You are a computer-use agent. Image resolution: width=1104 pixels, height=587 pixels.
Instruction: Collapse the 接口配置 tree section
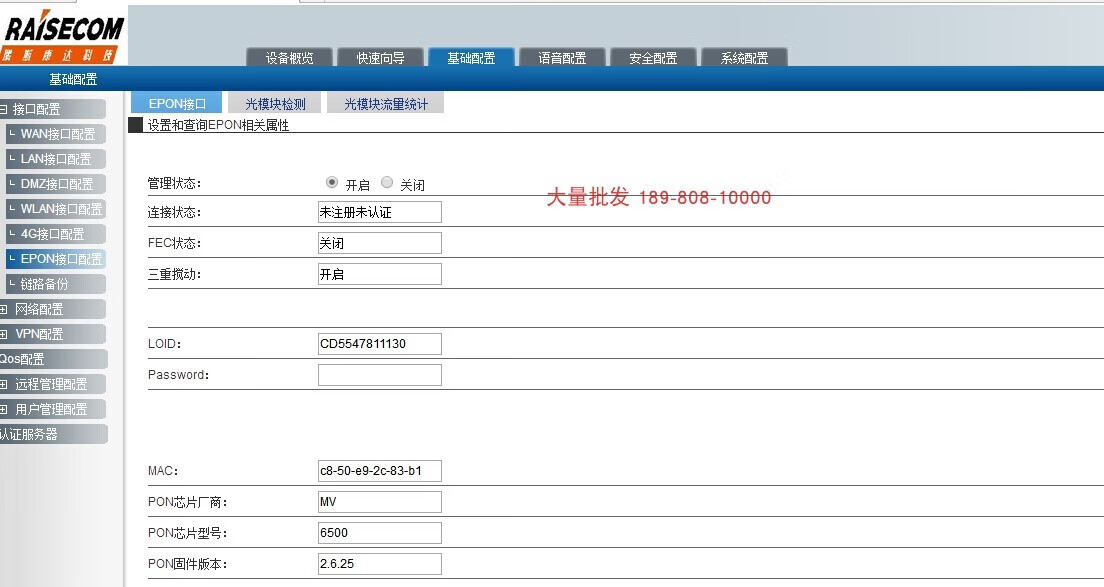click(4, 109)
